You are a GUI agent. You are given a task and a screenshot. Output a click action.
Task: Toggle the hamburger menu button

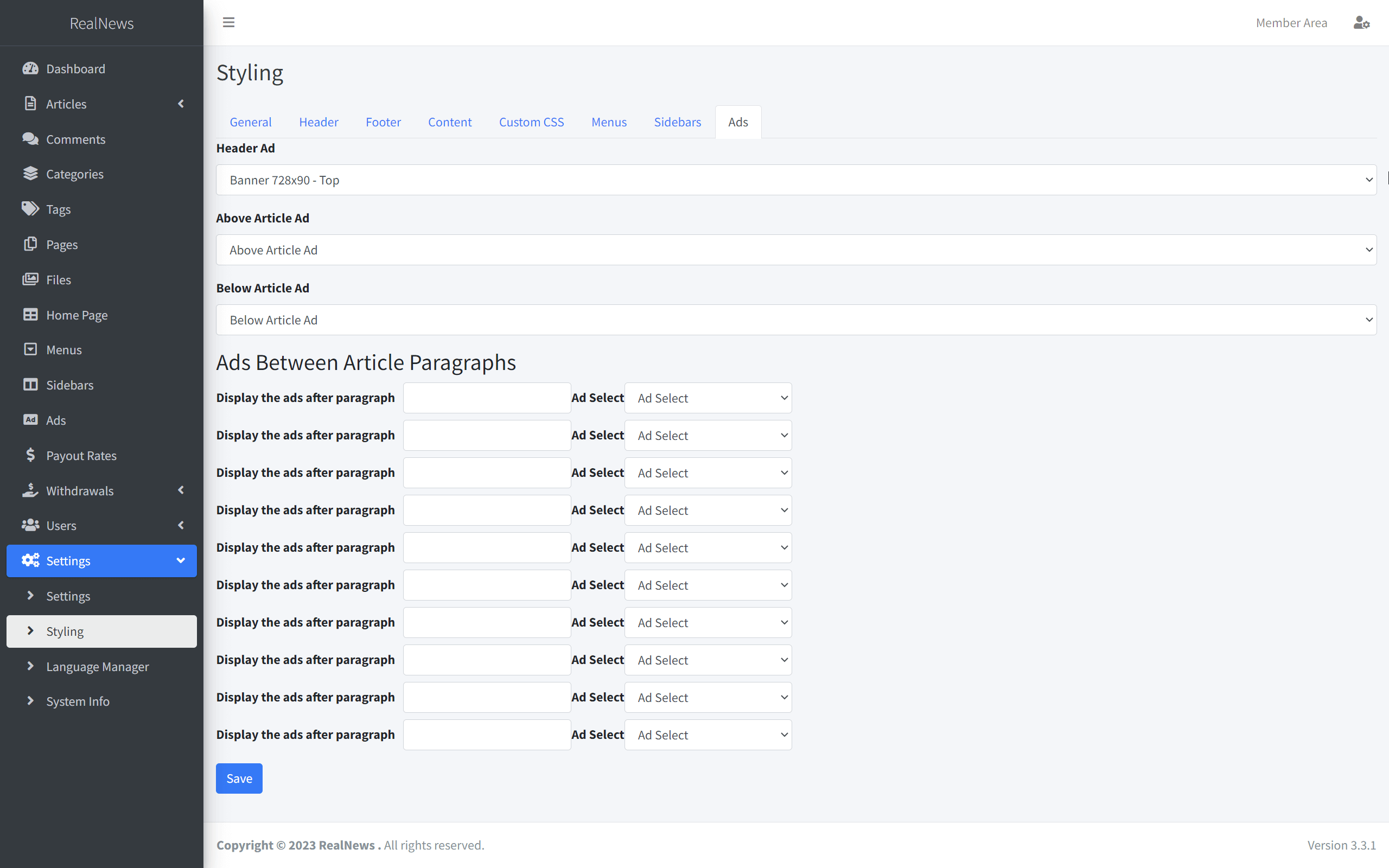pyautogui.click(x=228, y=22)
